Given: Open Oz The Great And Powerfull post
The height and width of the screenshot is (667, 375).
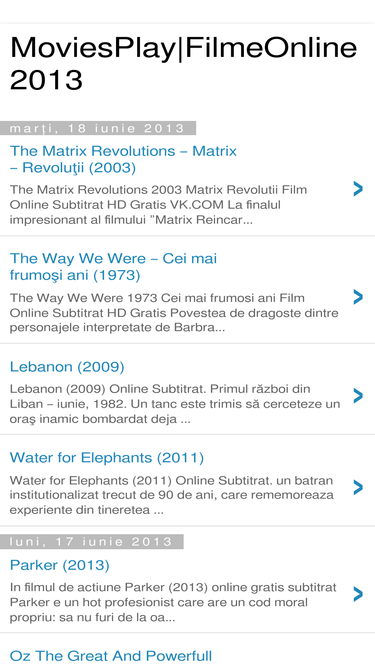Looking at the screenshot, I should (x=111, y=656).
